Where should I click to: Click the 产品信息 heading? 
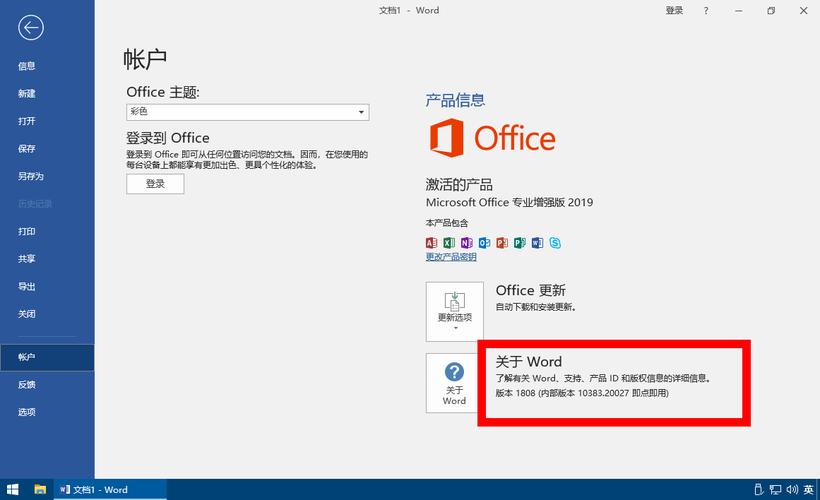coord(455,100)
